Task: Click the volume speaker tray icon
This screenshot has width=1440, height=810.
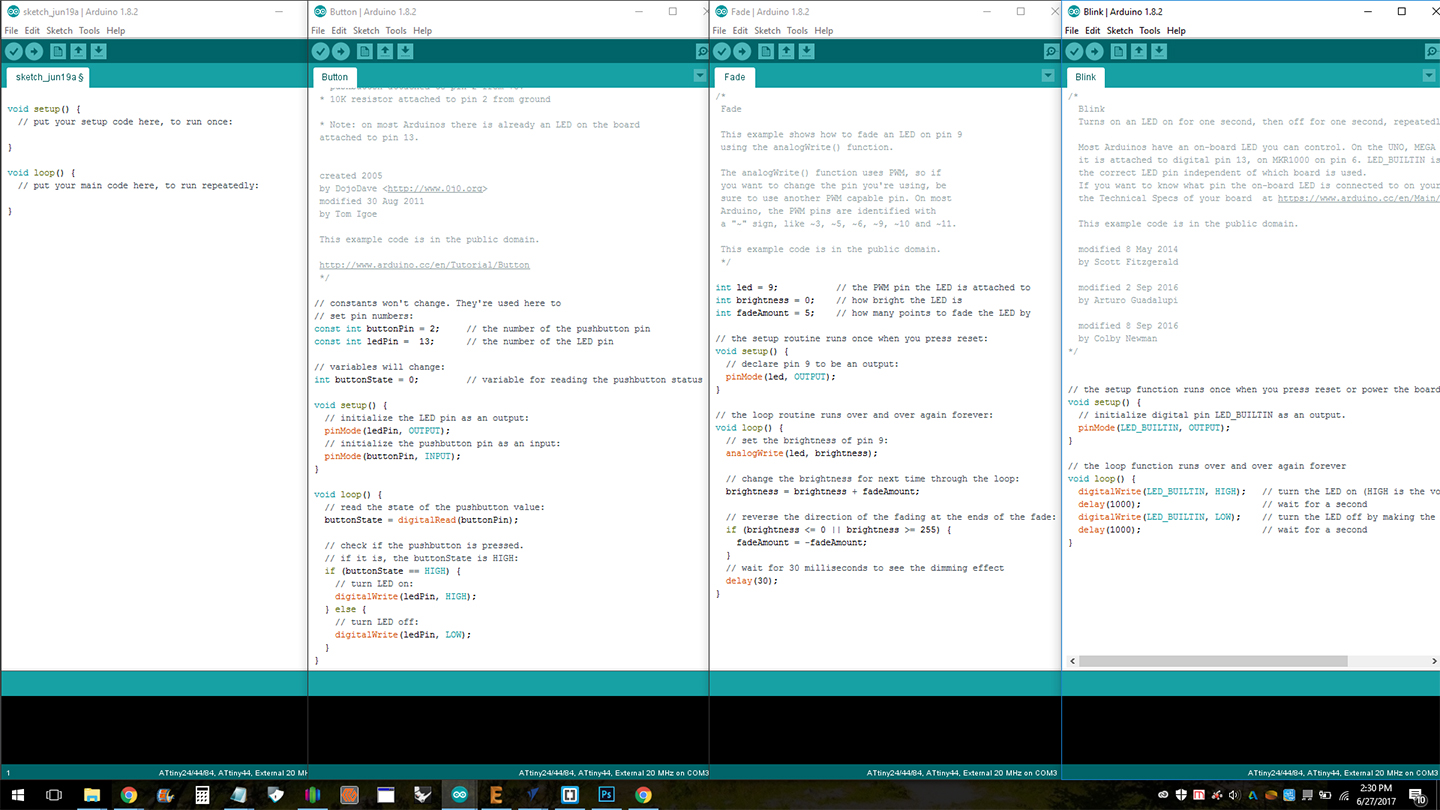Action: tap(1234, 795)
